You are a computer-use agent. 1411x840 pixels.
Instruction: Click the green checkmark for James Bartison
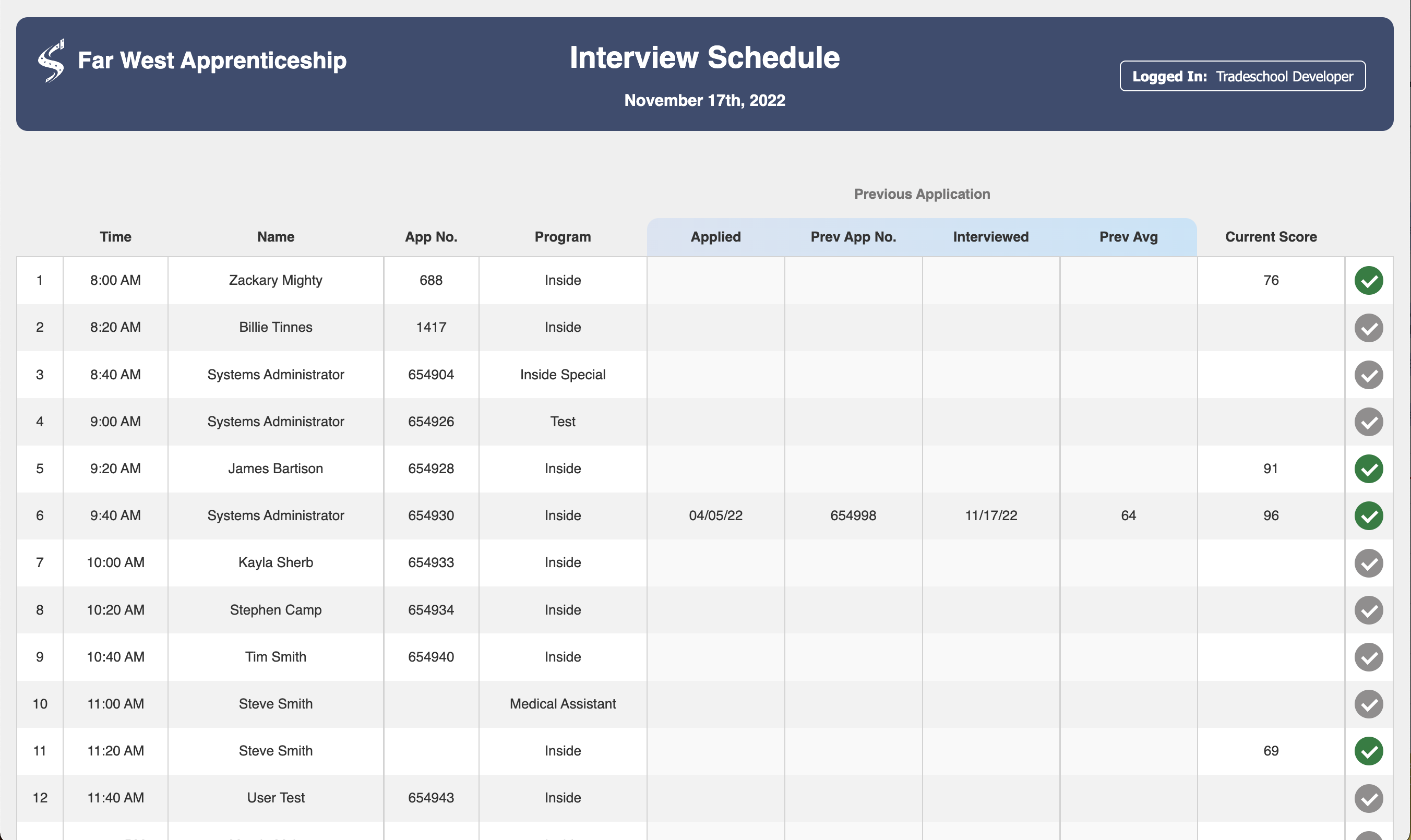1369,469
